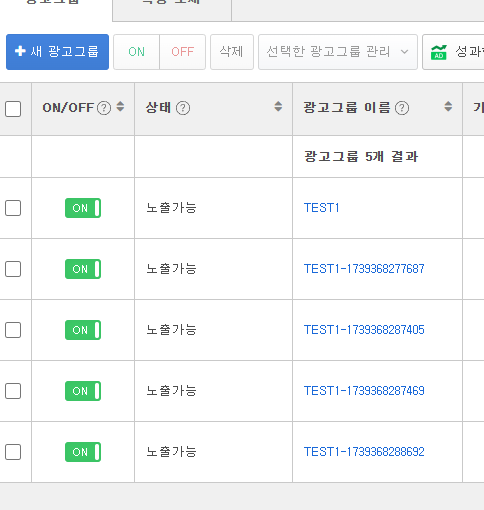Sort by the ON/OFF column arrows

pyautogui.click(x=120, y=107)
